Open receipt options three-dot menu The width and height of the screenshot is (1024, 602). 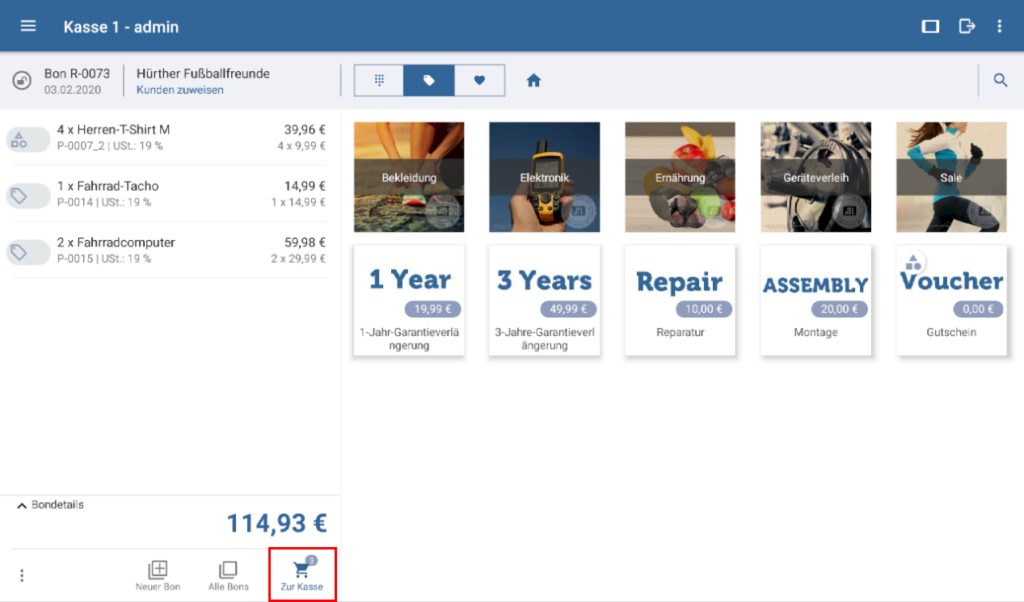click(x=22, y=575)
